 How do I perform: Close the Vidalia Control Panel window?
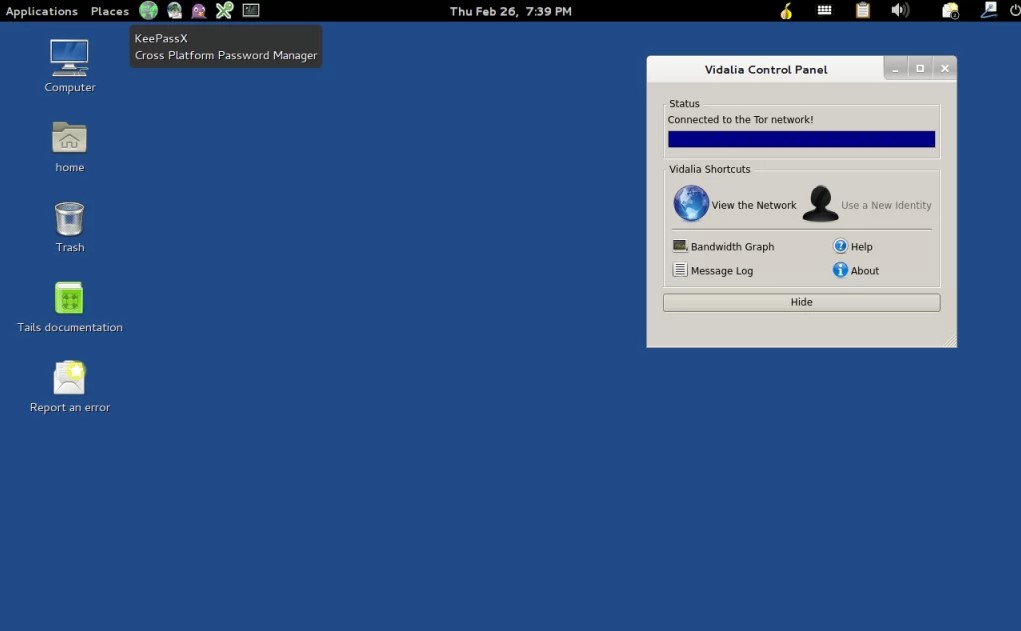click(945, 68)
